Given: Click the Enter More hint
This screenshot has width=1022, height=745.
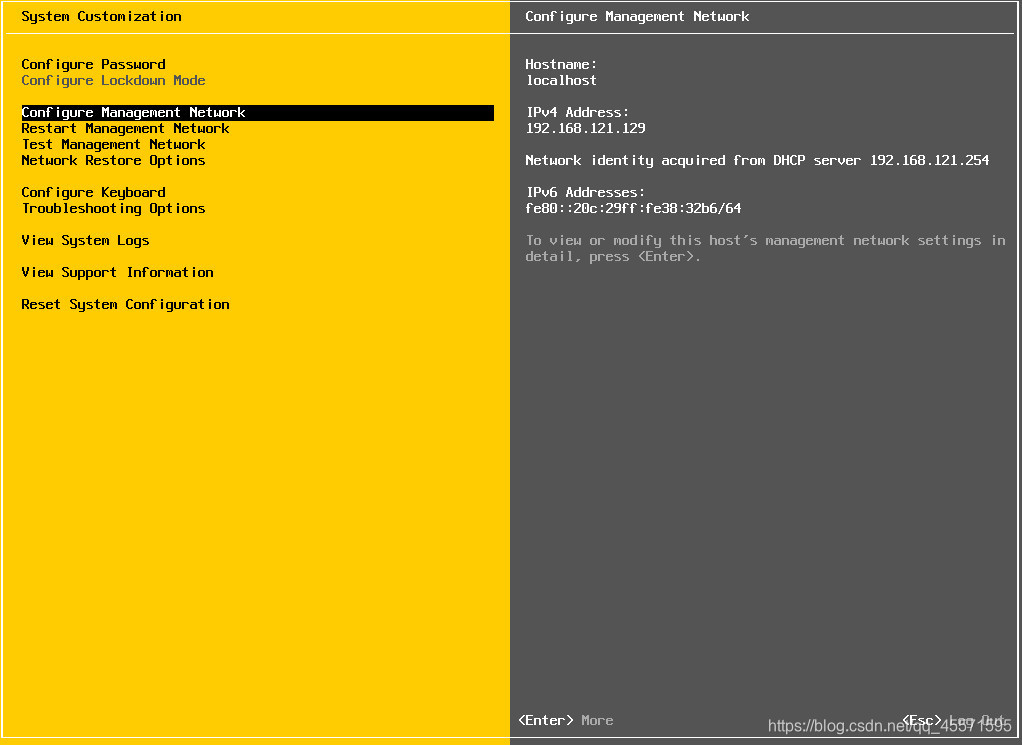Looking at the screenshot, I should (x=566, y=720).
